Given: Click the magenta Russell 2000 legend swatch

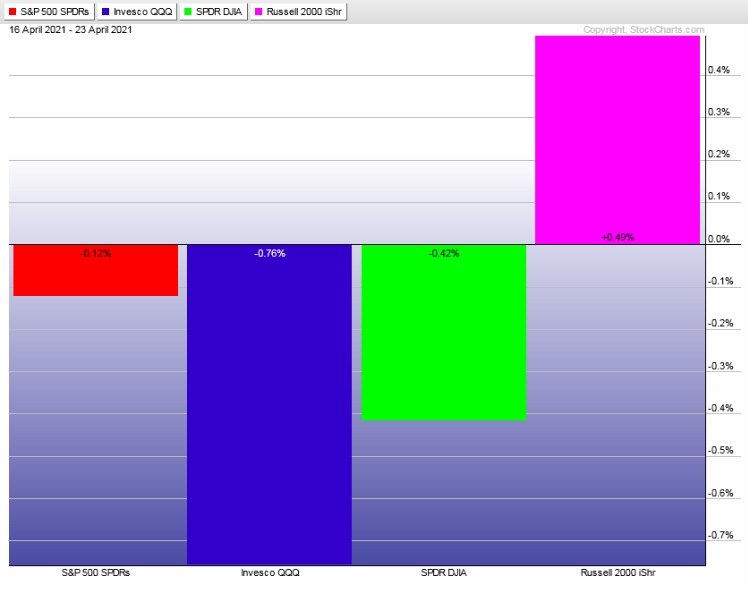Looking at the screenshot, I should coord(259,11).
